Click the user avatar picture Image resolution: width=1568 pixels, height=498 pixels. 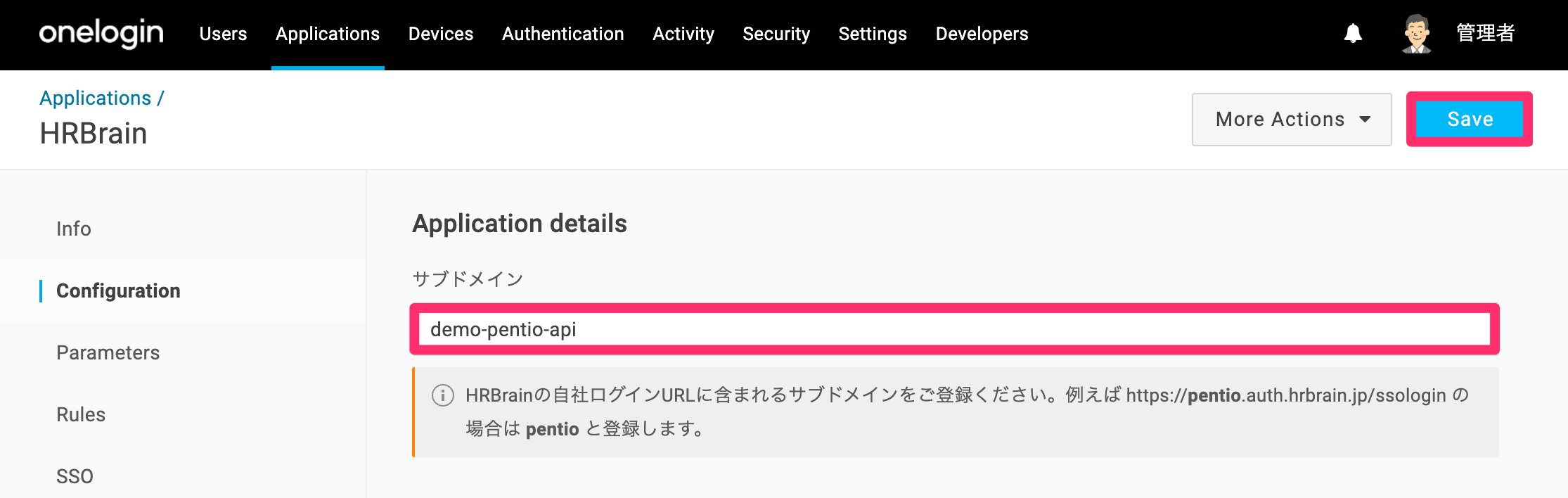pyautogui.click(x=1417, y=34)
